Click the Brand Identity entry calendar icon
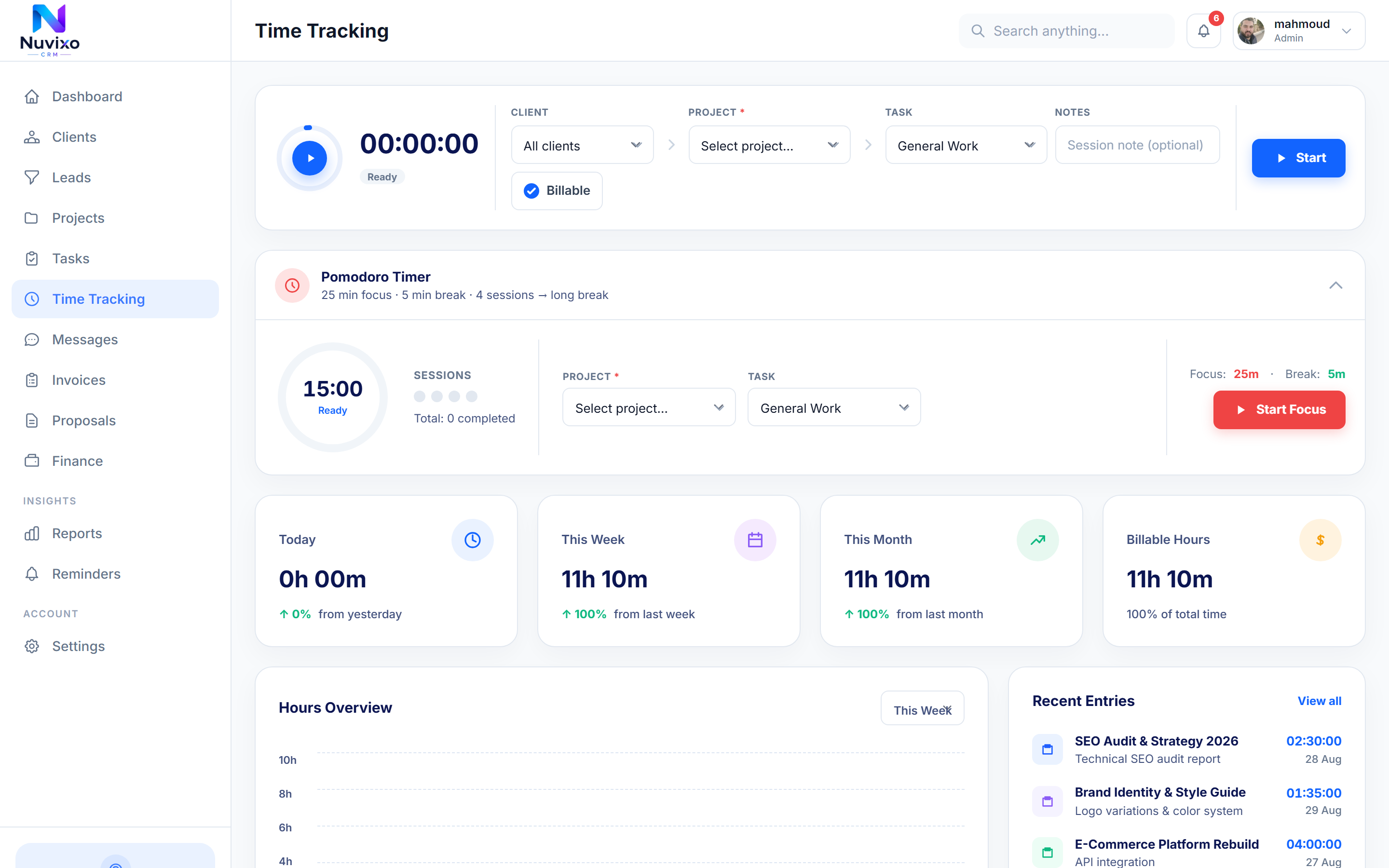The height and width of the screenshot is (868, 1389). click(1048, 801)
